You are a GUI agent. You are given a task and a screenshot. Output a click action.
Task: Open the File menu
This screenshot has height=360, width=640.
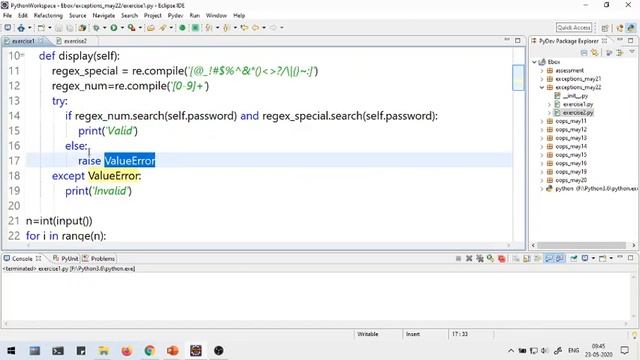tap(7, 16)
